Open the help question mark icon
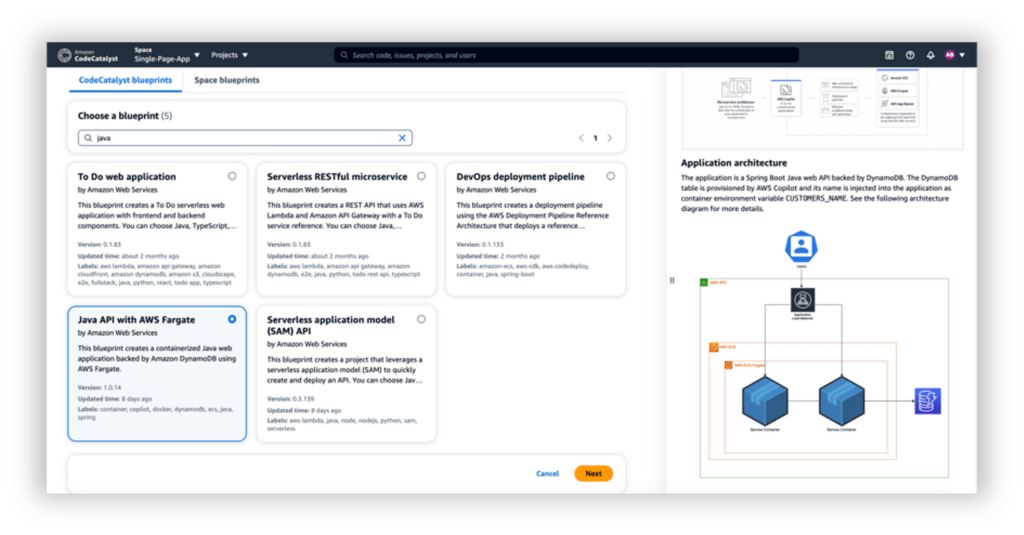This screenshot has height=535, width=1024. (910, 55)
